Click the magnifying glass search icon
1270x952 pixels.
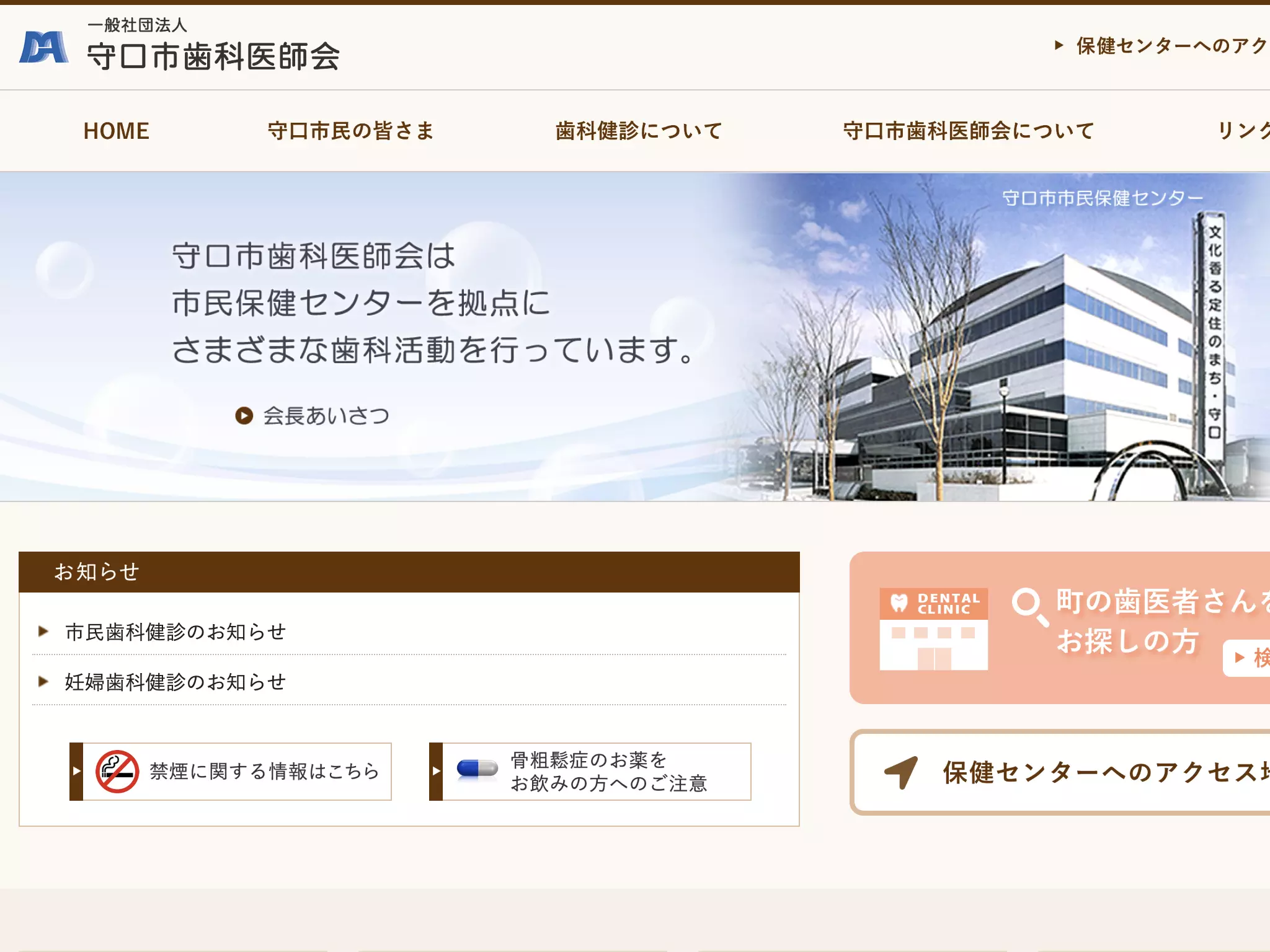[x=1030, y=607]
